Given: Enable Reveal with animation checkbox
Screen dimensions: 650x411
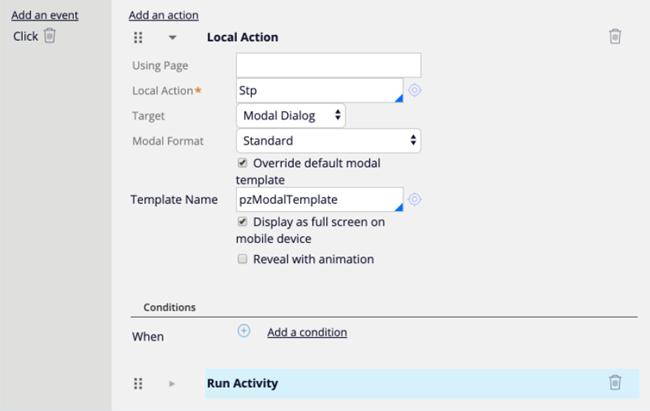Looking at the screenshot, I should [x=242, y=259].
